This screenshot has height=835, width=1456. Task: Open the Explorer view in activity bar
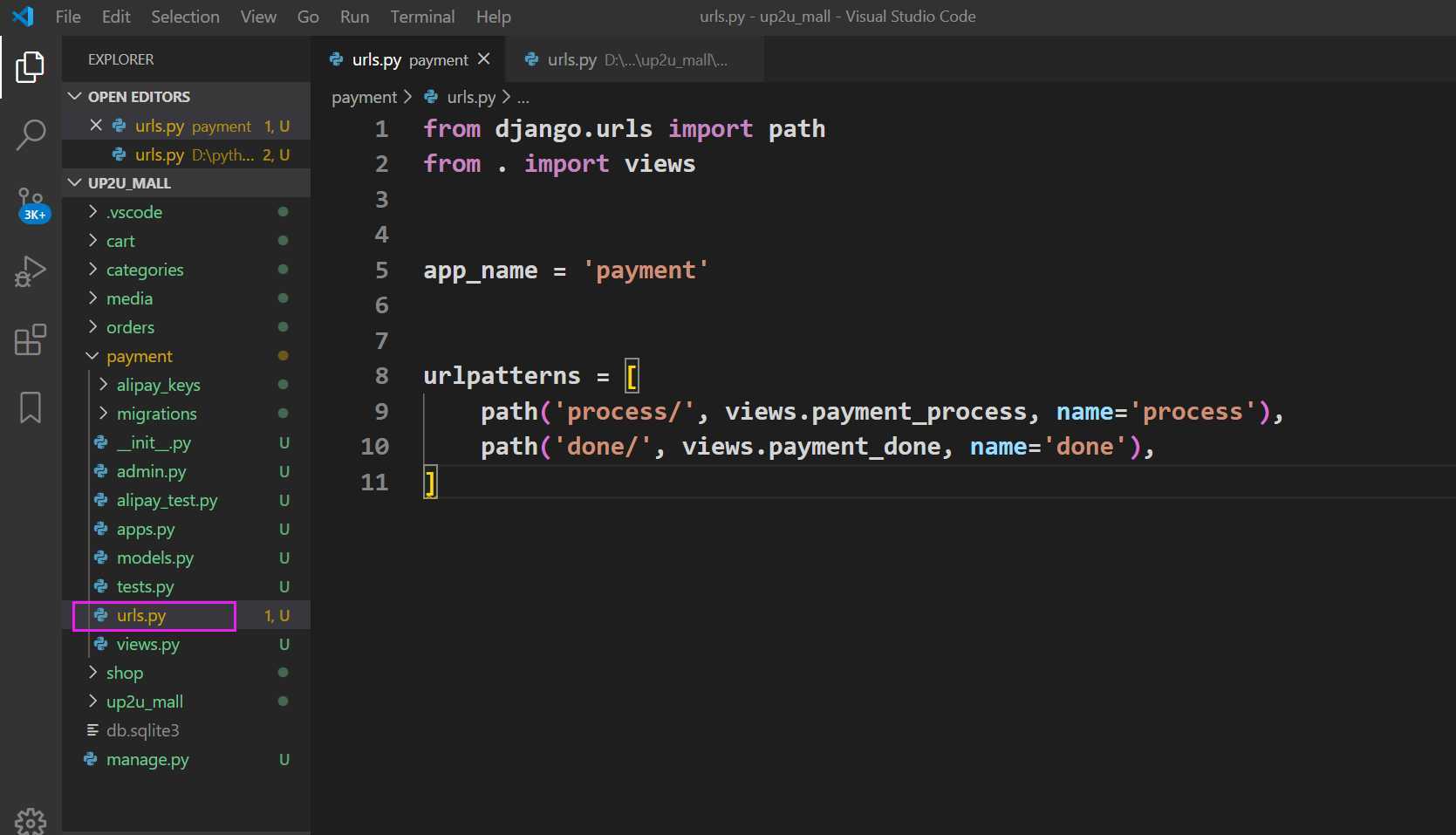tap(31, 67)
